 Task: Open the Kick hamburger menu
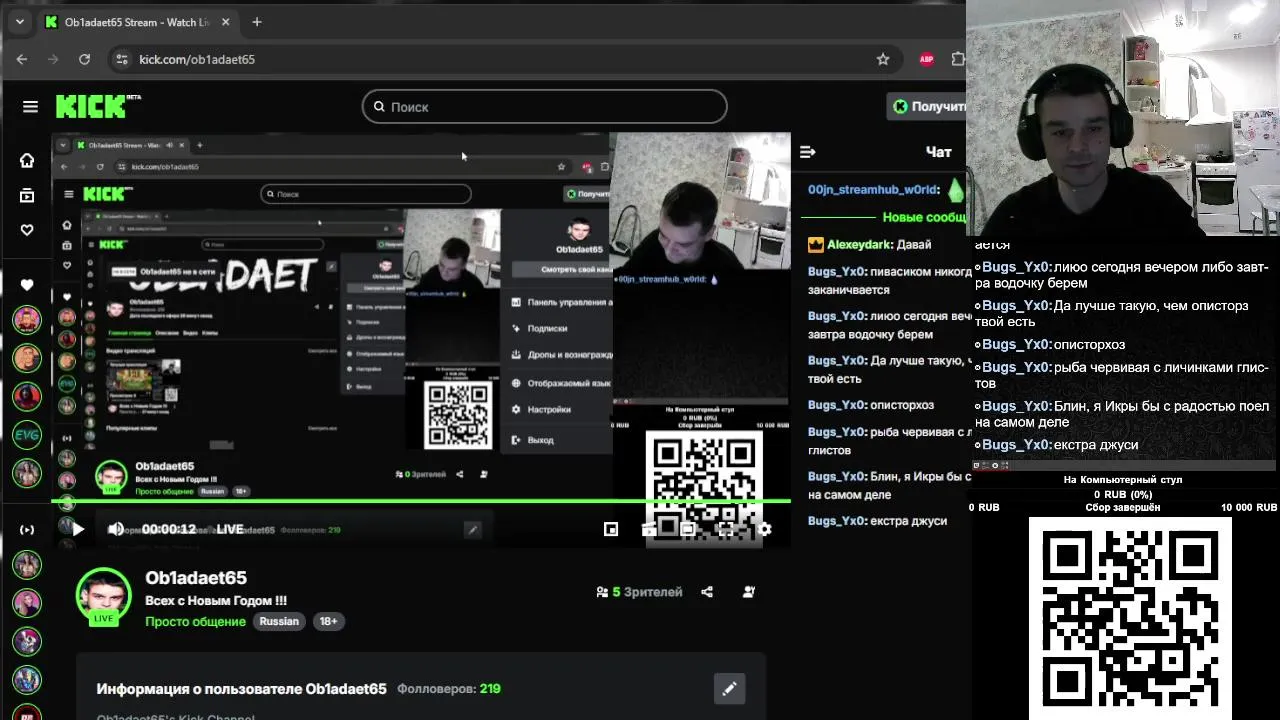(x=30, y=107)
